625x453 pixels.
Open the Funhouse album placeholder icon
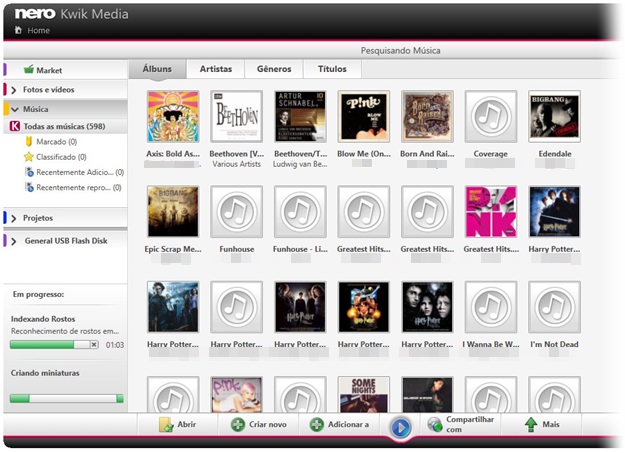pos(236,211)
